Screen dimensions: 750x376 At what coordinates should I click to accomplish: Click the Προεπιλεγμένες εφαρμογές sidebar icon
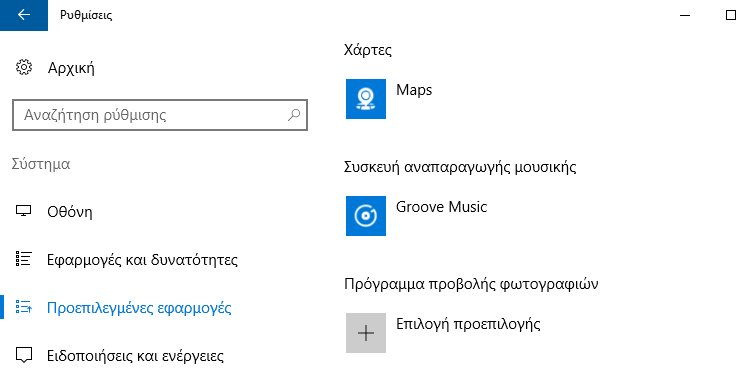[x=23, y=307]
